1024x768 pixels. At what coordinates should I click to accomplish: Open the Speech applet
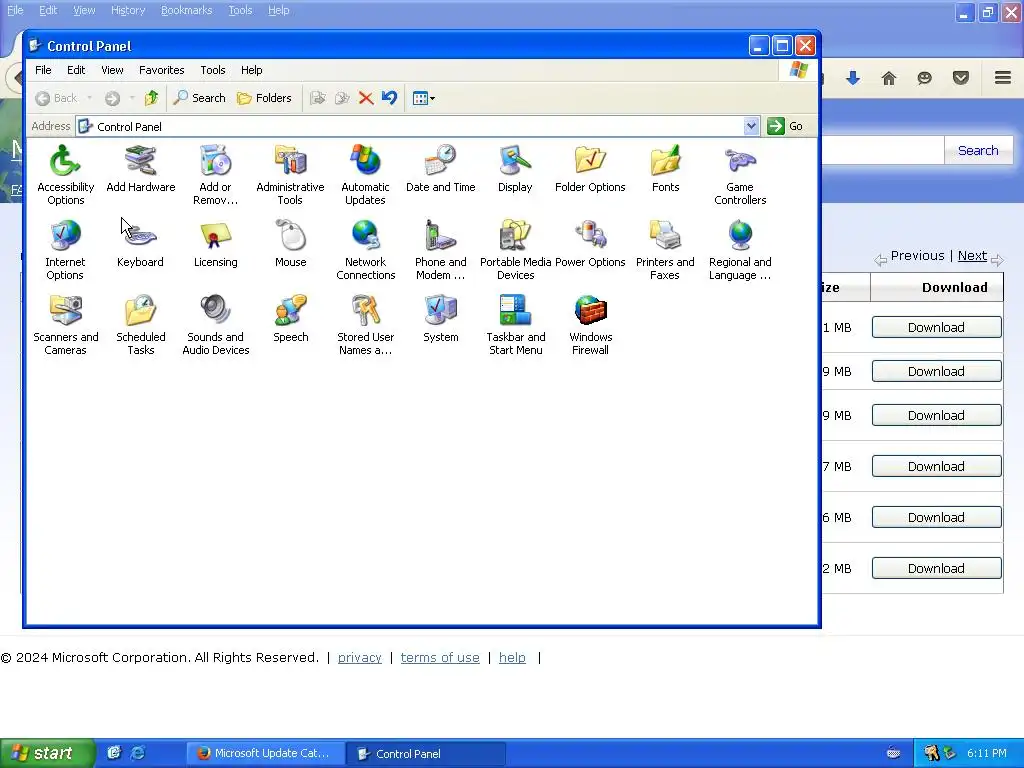tap(290, 319)
